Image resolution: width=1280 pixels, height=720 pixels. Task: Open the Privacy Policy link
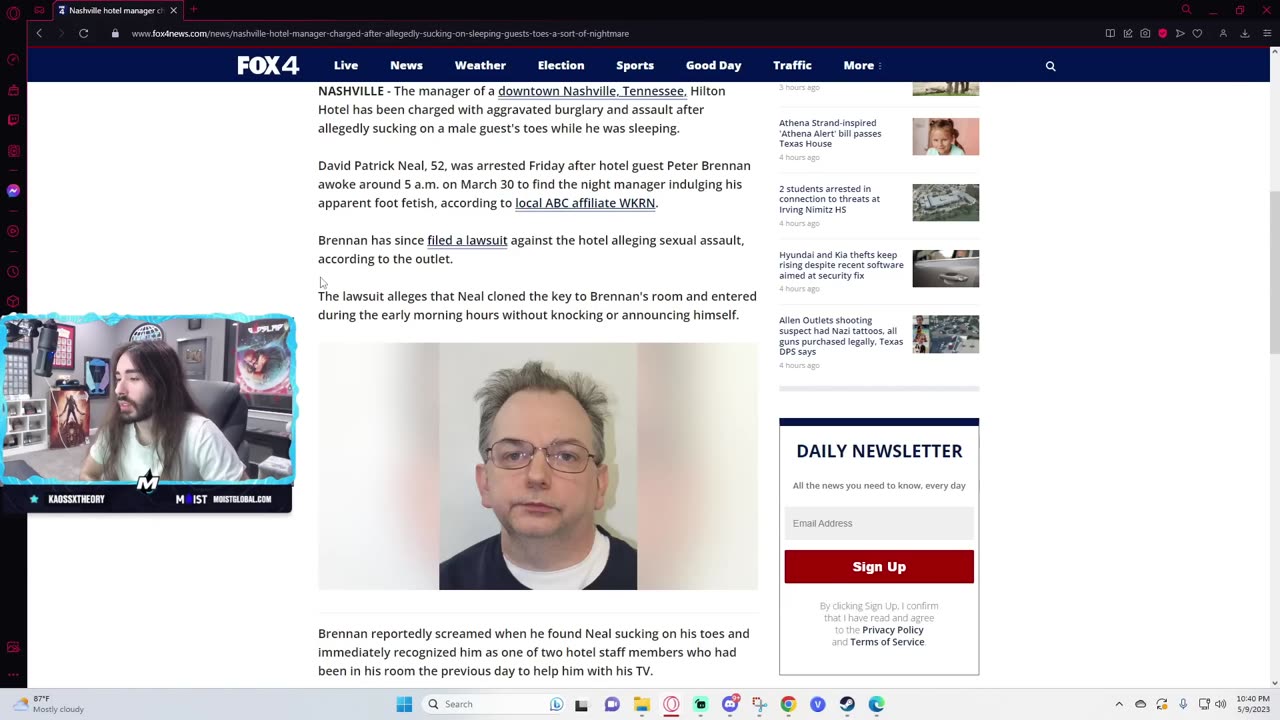893,630
